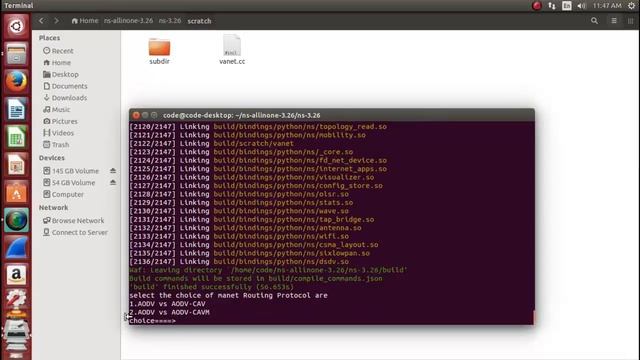
Task: Select Connect to Server in sidebar
Action: [x=77, y=232]
